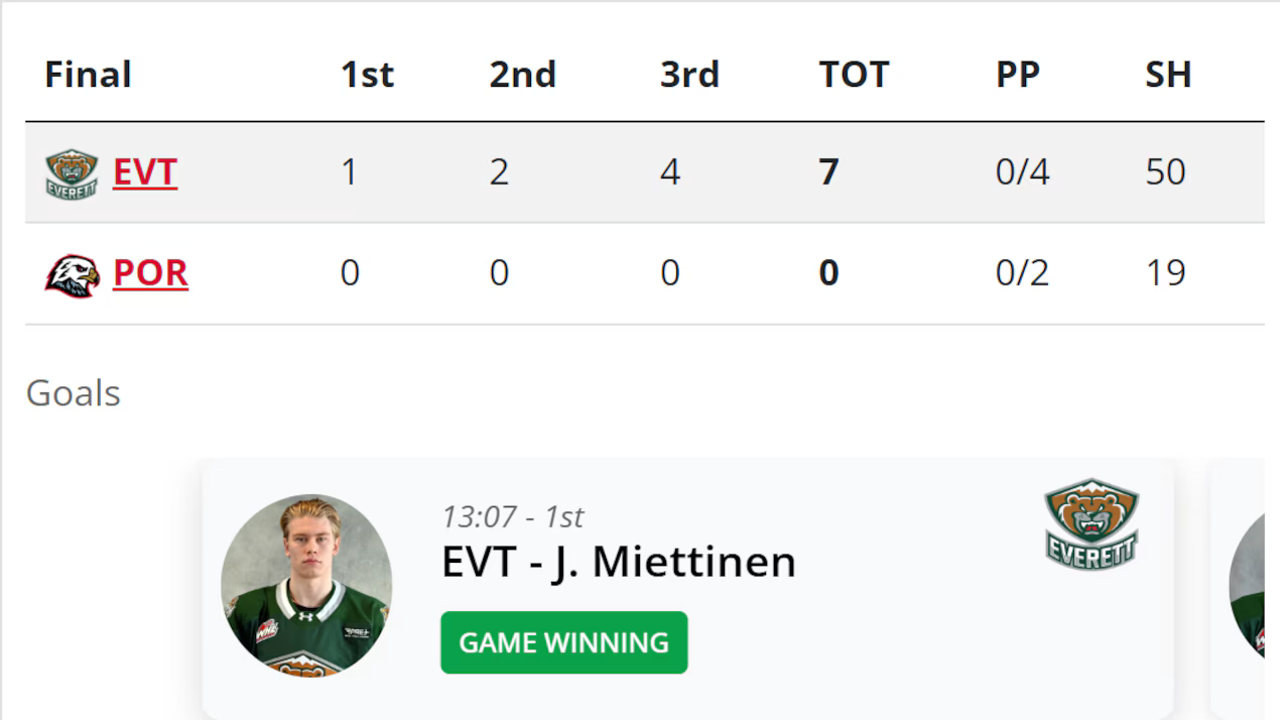Click the PP column header

point(1017,75)
